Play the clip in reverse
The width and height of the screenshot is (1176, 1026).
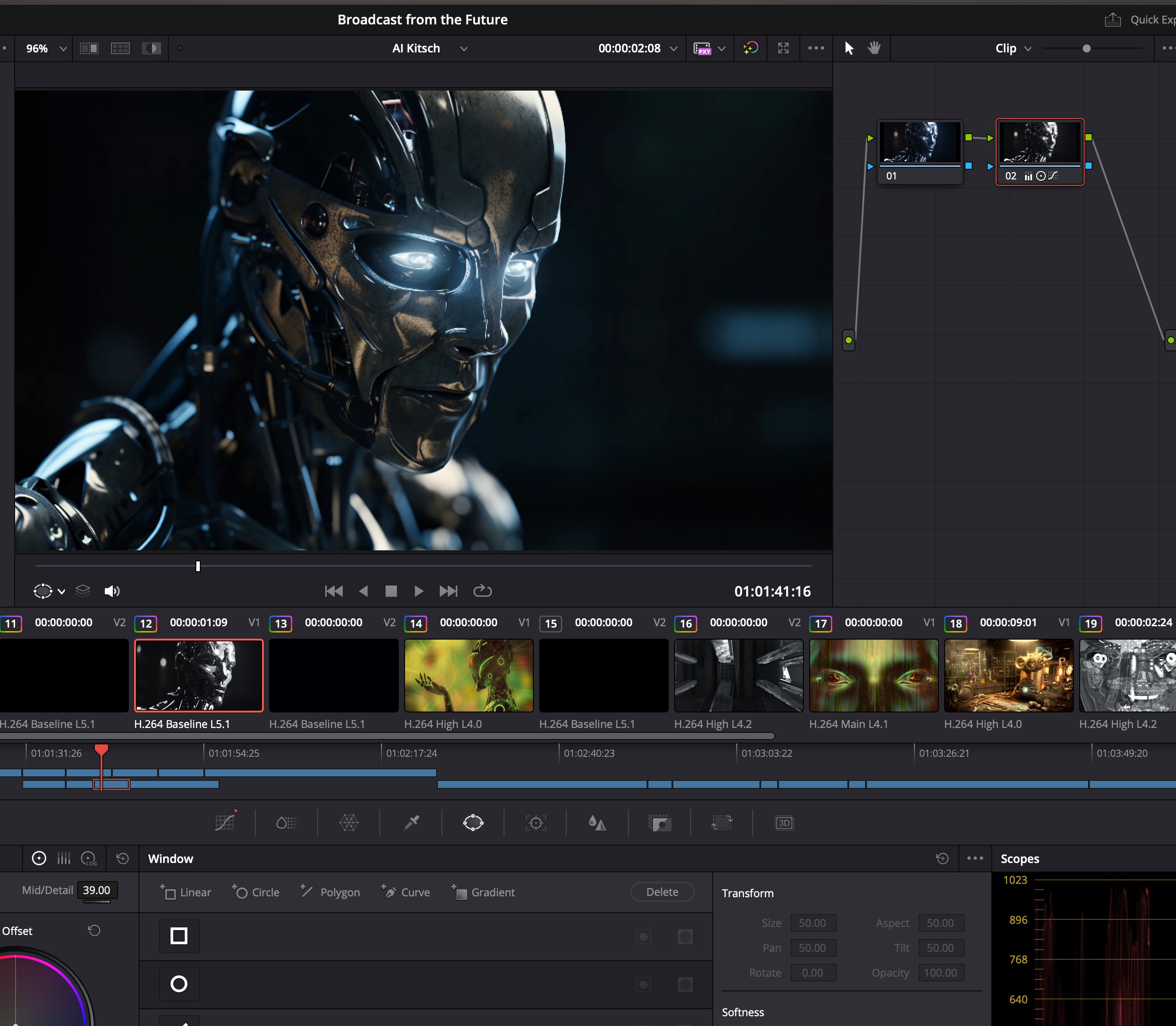(363, 591)
